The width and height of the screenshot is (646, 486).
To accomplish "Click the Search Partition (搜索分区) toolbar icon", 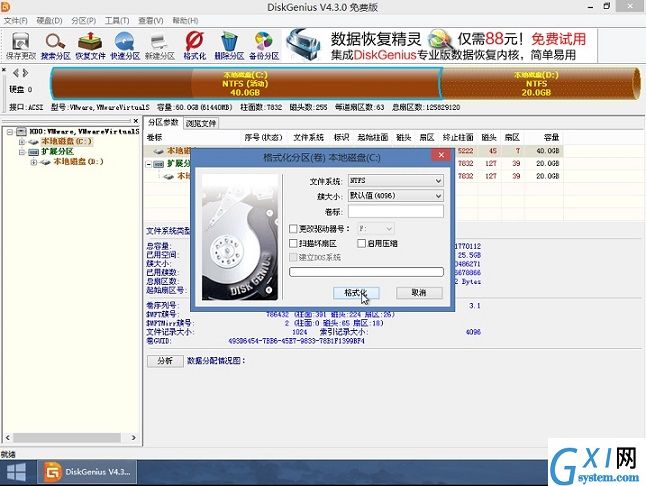I will [56, 45].
